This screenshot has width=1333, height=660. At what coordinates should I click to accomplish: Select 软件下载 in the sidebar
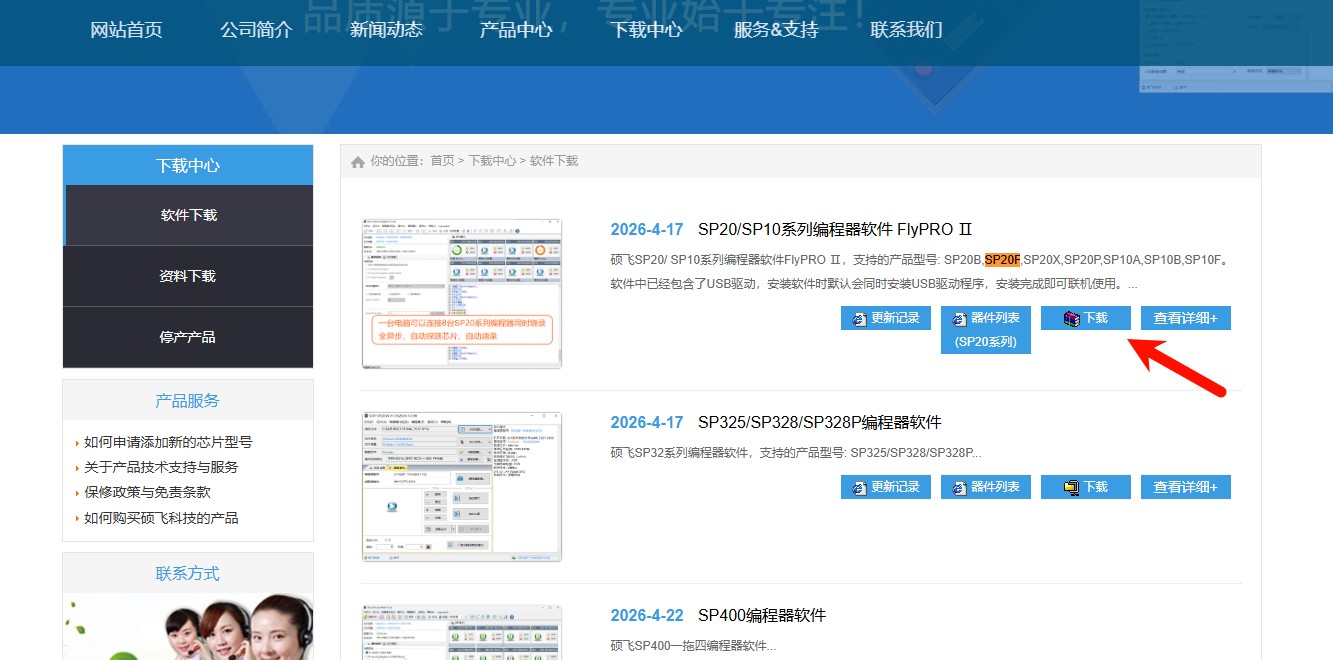[188, 215]
